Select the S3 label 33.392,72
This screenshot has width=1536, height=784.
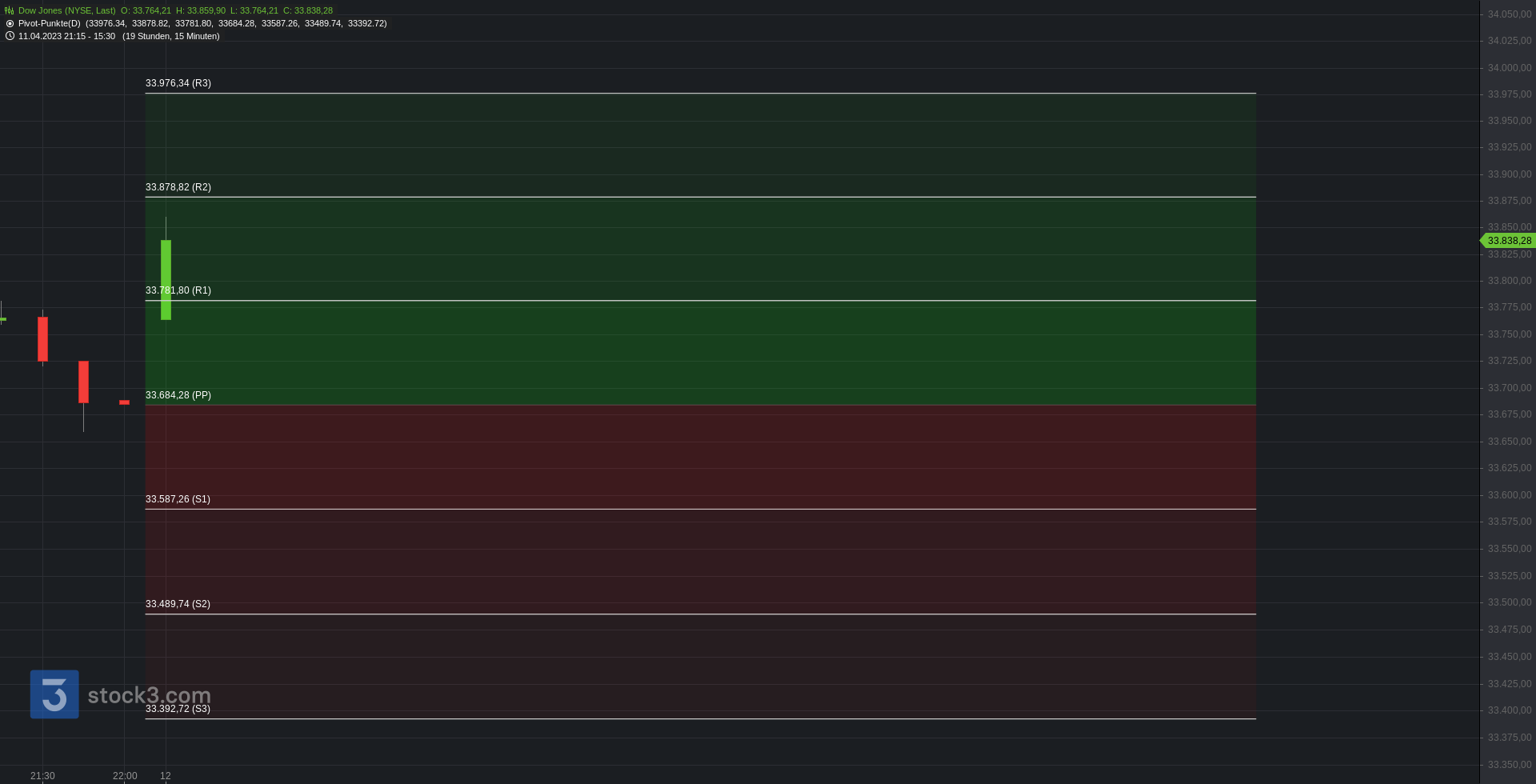pos(178,709)
